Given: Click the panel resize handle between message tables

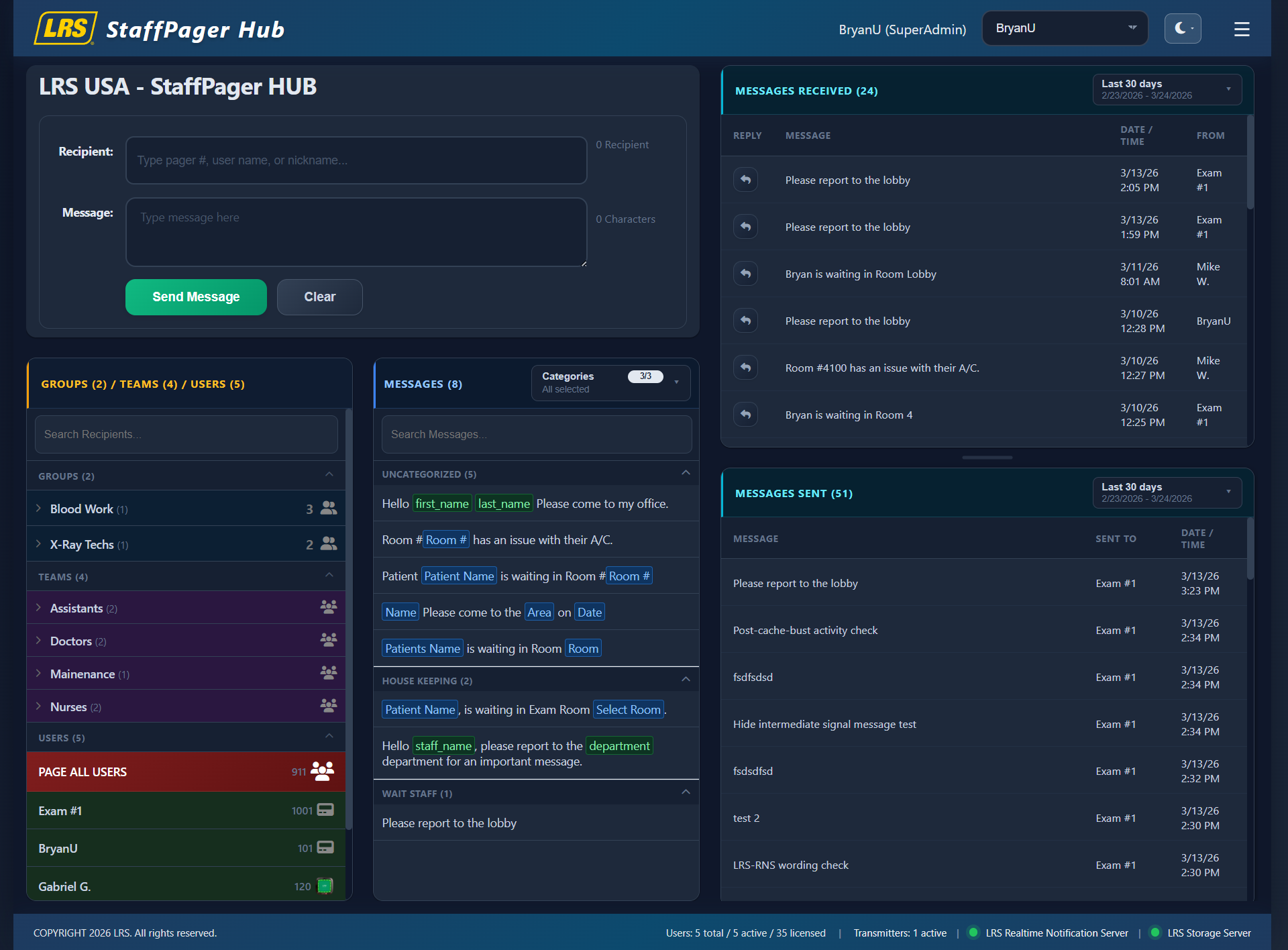Looking at the screenshot, I should tap(987, 458).
